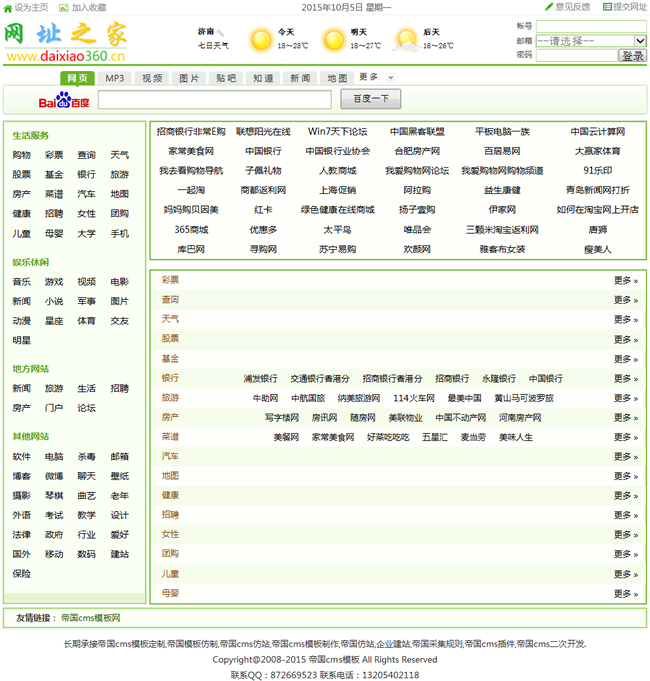The height and width of the screenshot is (681, 650).
Task: Click tomorrow's weather sun icon
Action: pyautogui.click(x=335, y=40)
